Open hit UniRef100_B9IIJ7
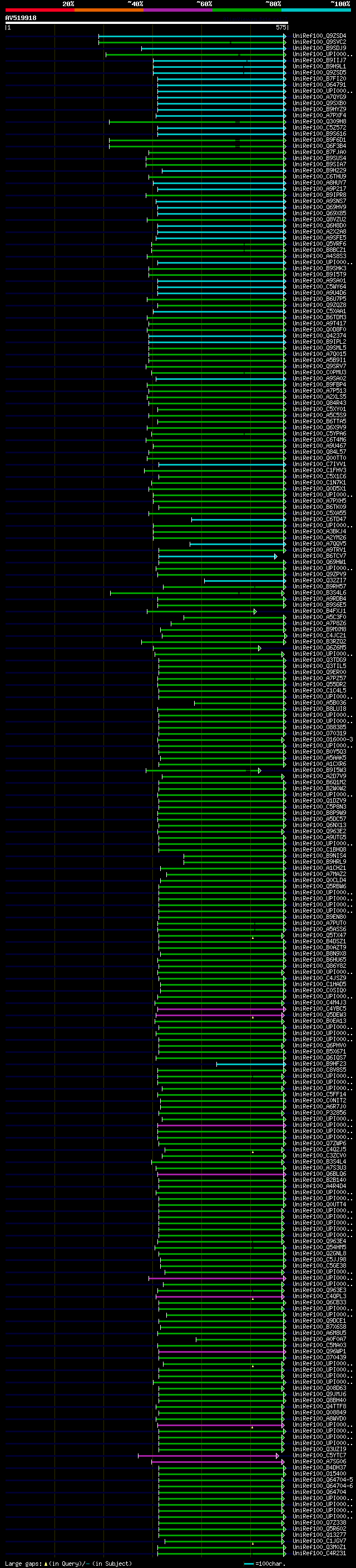This screenshot has height=1568, width=356. coord(319,60)
